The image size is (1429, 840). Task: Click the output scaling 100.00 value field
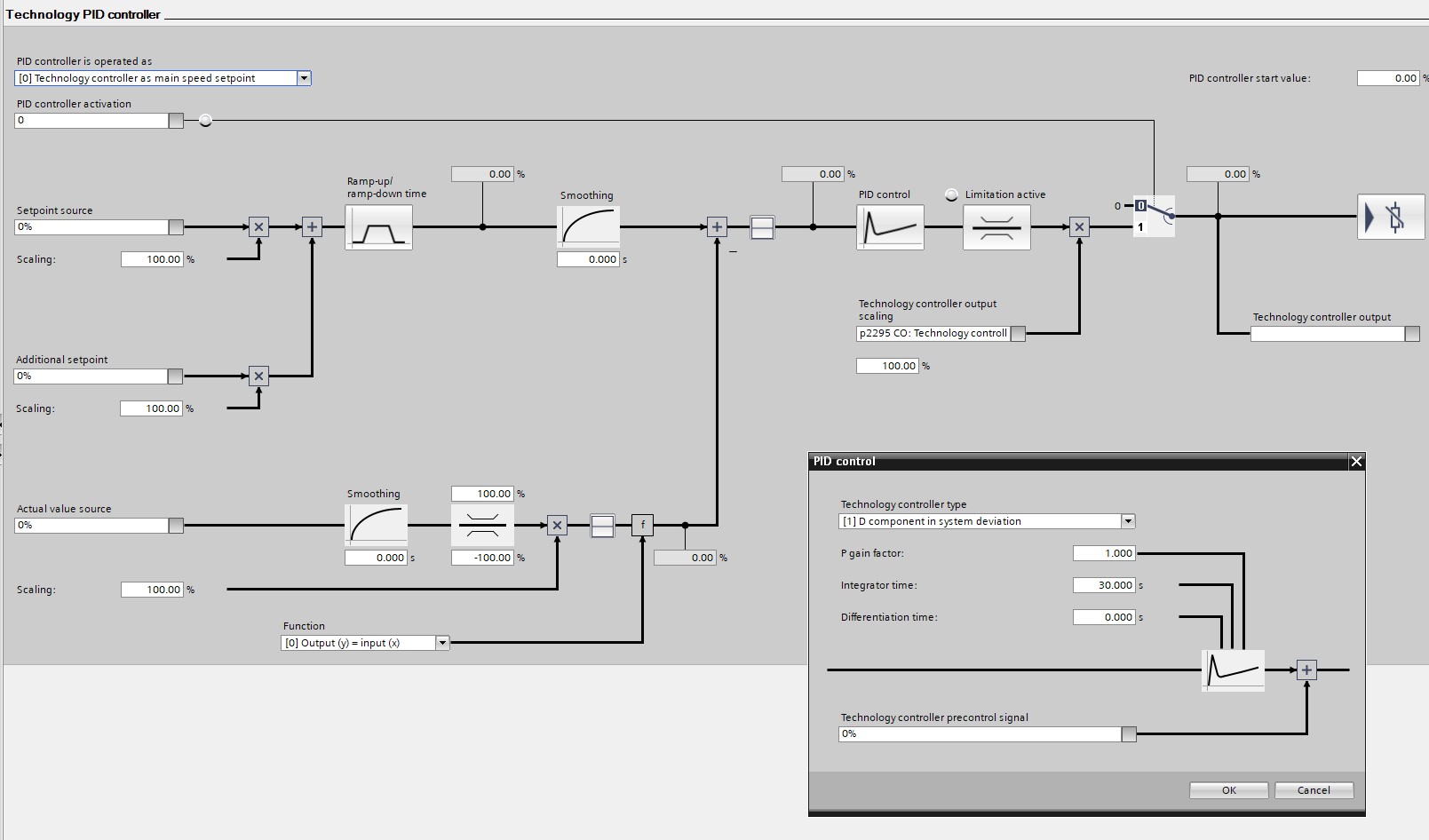coord(887,366)
